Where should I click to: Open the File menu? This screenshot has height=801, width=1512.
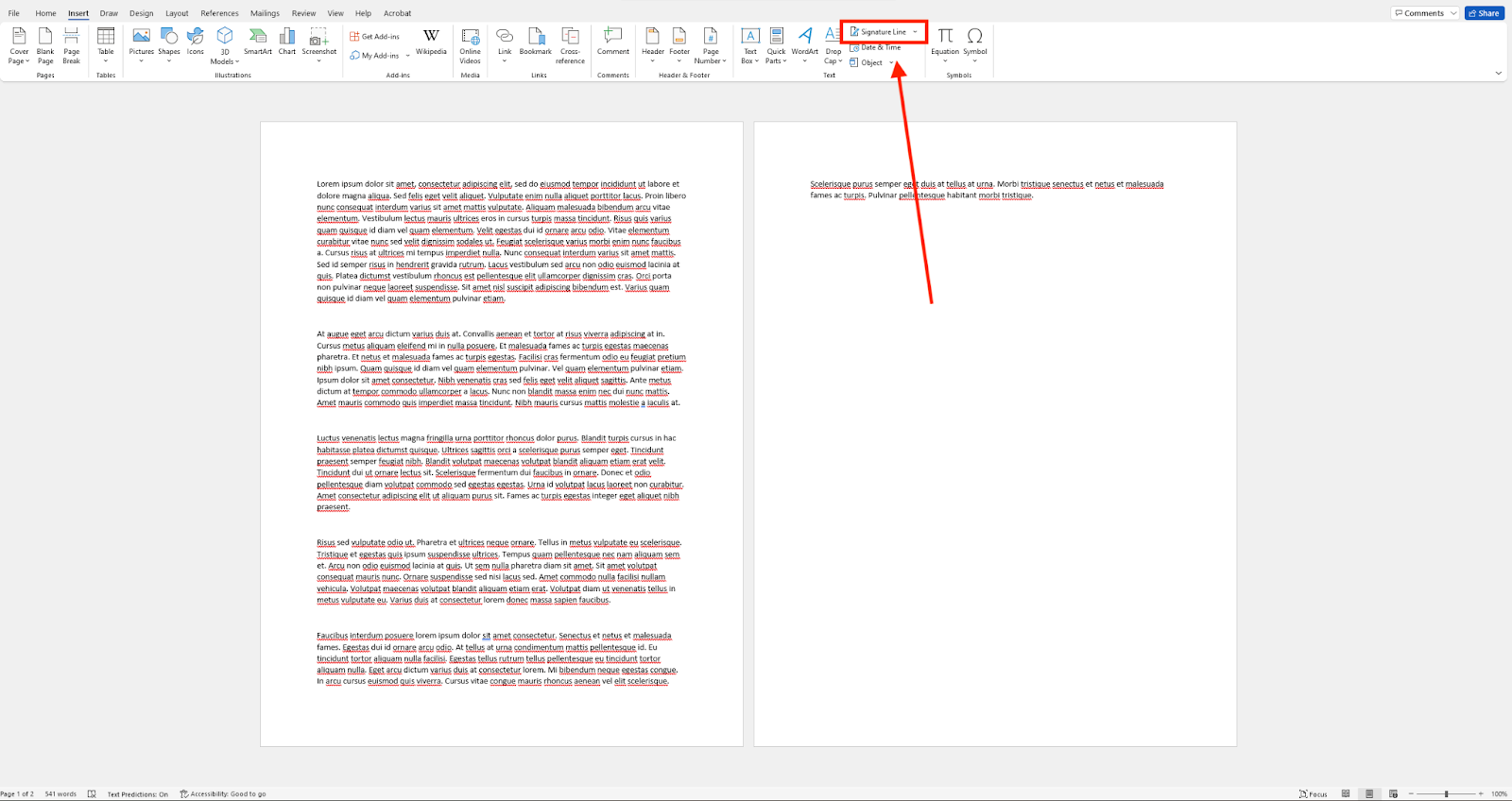[x=14, y=13]
